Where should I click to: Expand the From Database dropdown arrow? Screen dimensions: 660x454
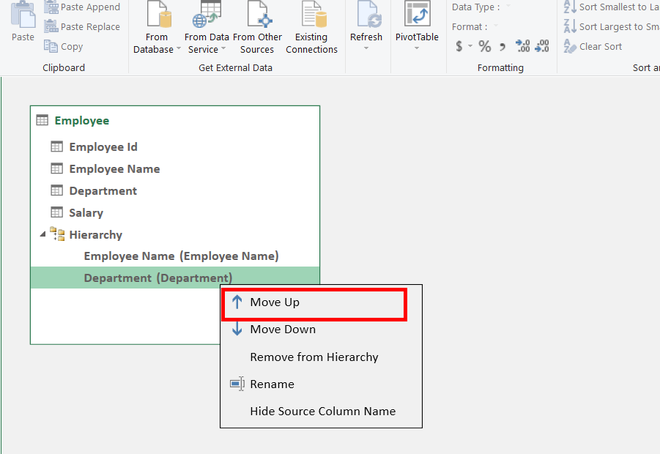(178, 49)
